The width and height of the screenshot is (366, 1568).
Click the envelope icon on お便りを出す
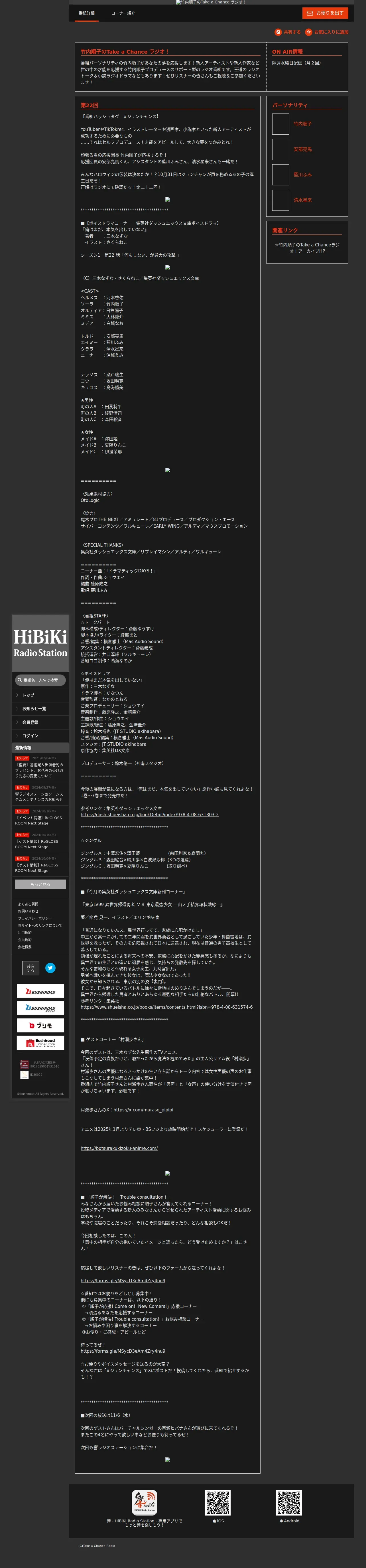click(310, 13)
